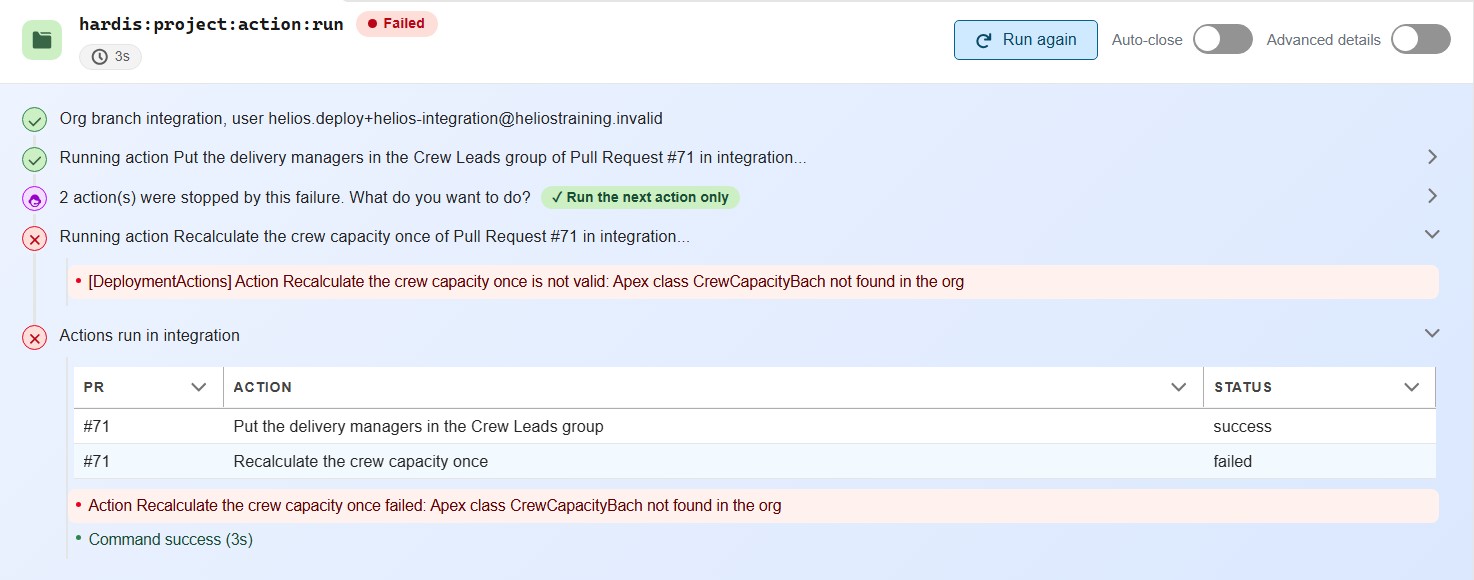This screenshot has width=1474, height=580.
Task: Select the Put the delivery managers table cell
Action: pos(713,426)
